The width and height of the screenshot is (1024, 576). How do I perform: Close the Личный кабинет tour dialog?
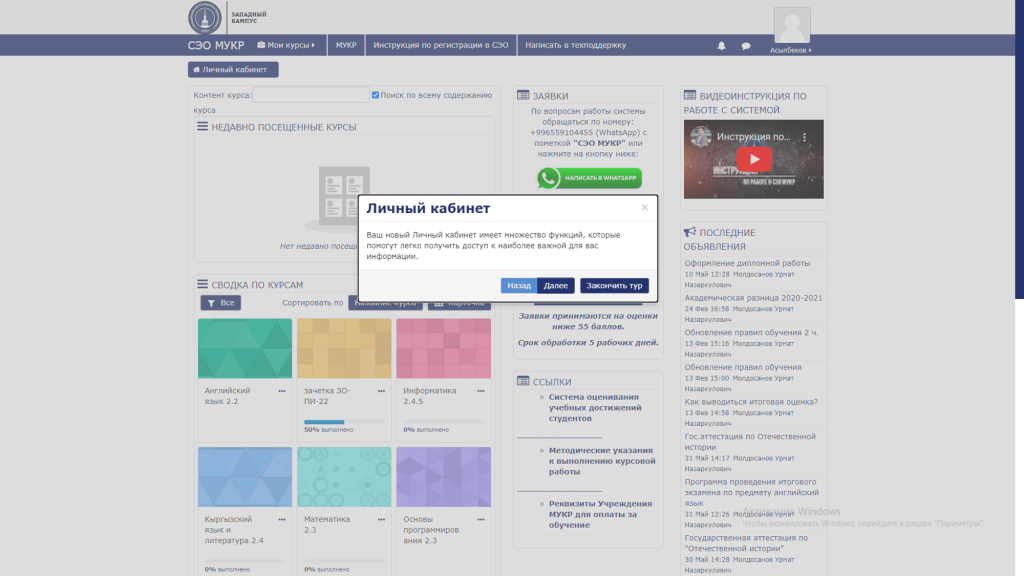click(x=645, y=208)
